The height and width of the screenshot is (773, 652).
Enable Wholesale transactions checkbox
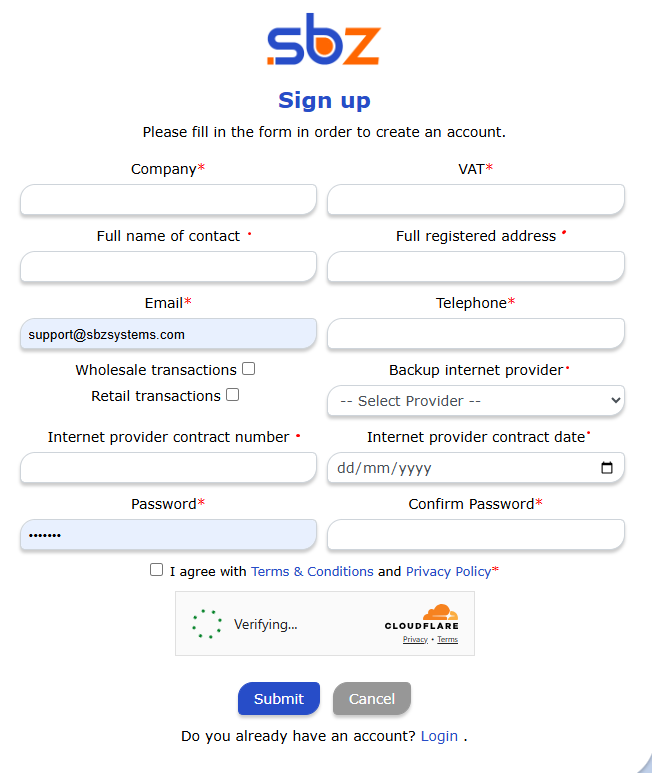[x=249, y=369]
